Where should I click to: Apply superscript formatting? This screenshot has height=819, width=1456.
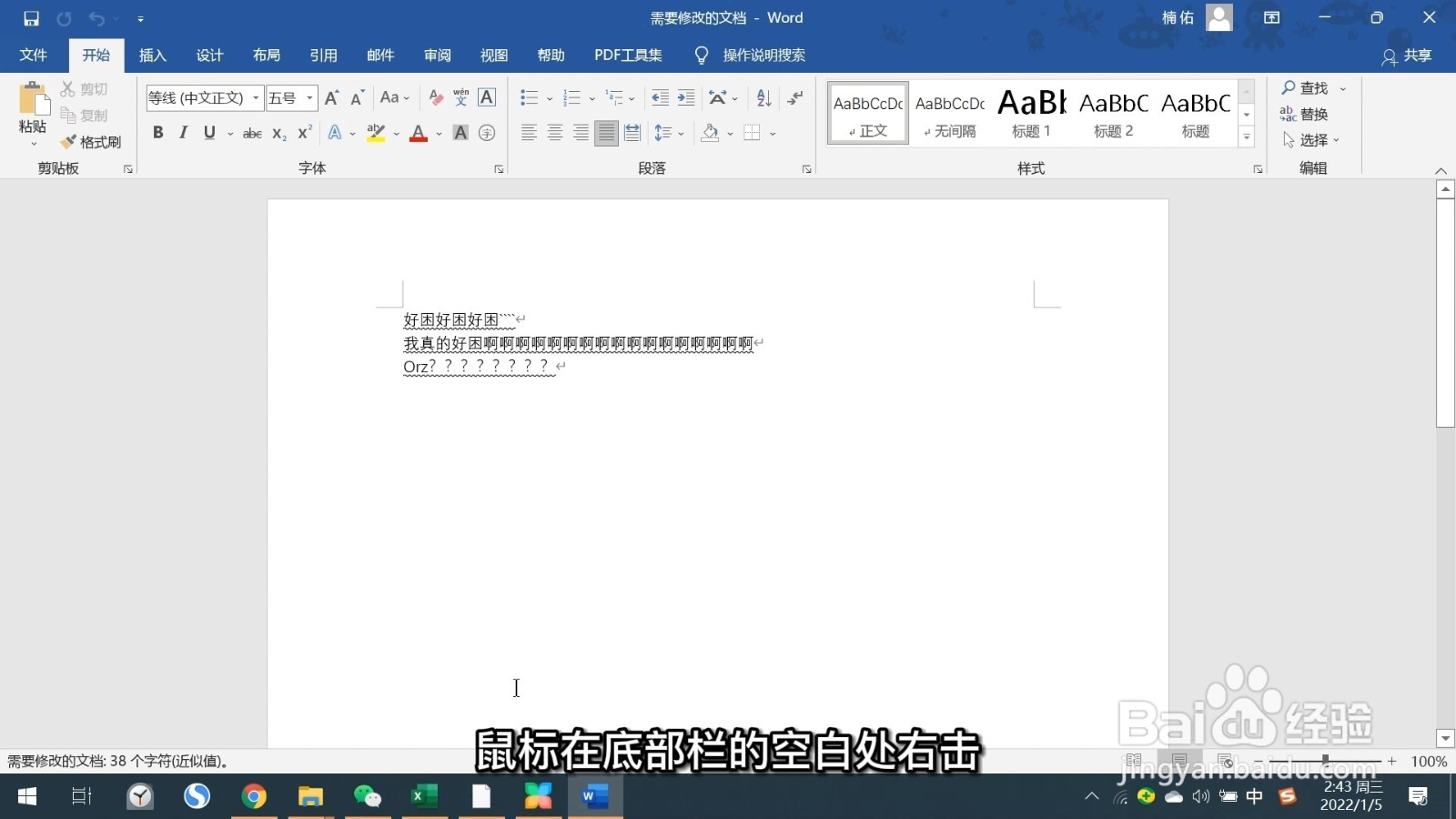click(x=305, y=133)
